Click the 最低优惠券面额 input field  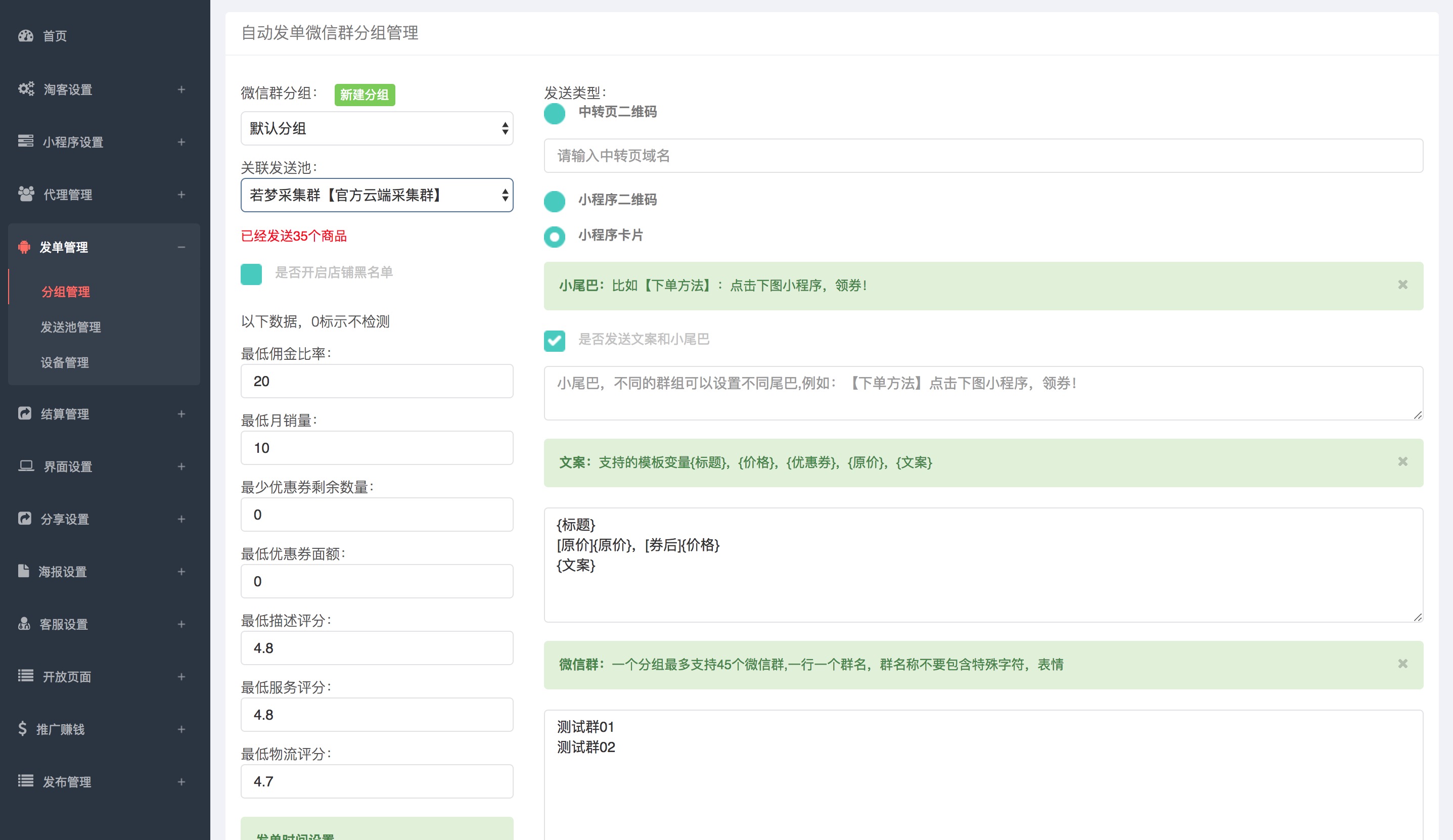(377, 581)
